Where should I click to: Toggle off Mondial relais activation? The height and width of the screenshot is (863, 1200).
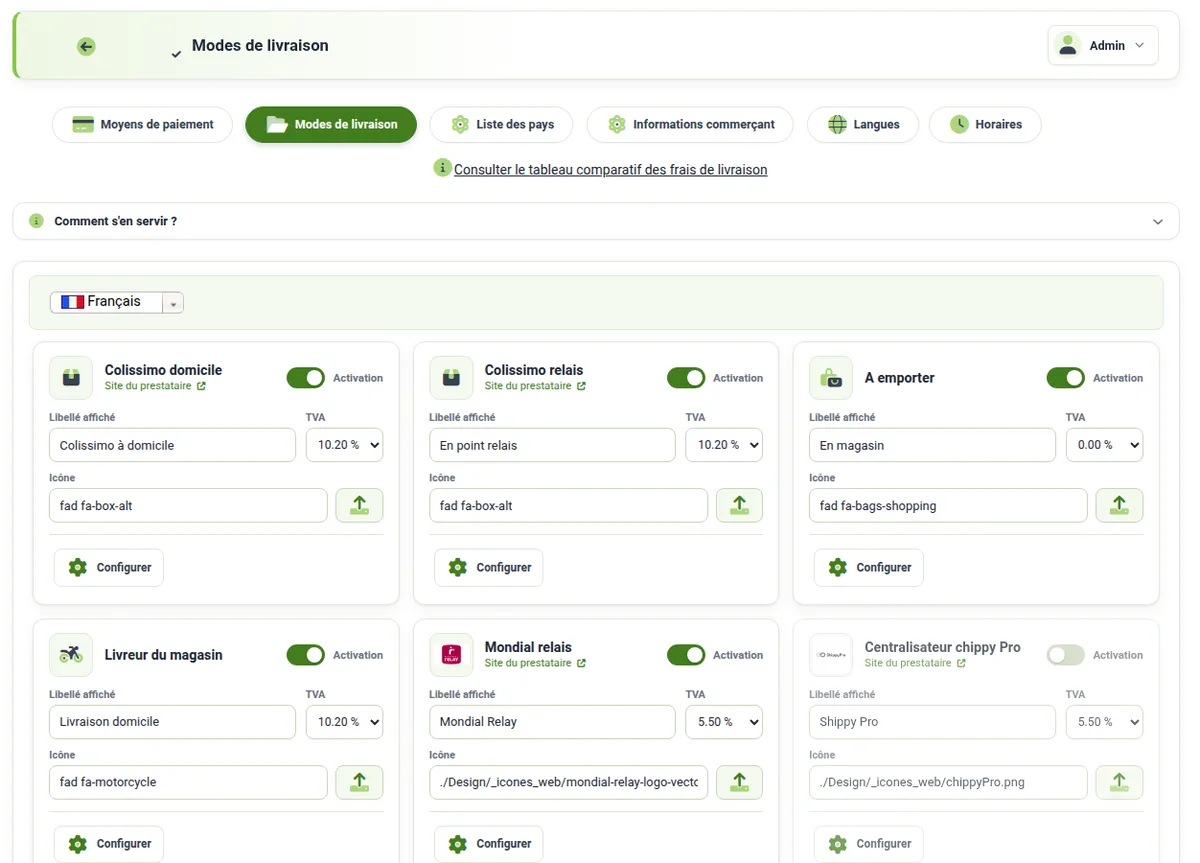[686, 655]
